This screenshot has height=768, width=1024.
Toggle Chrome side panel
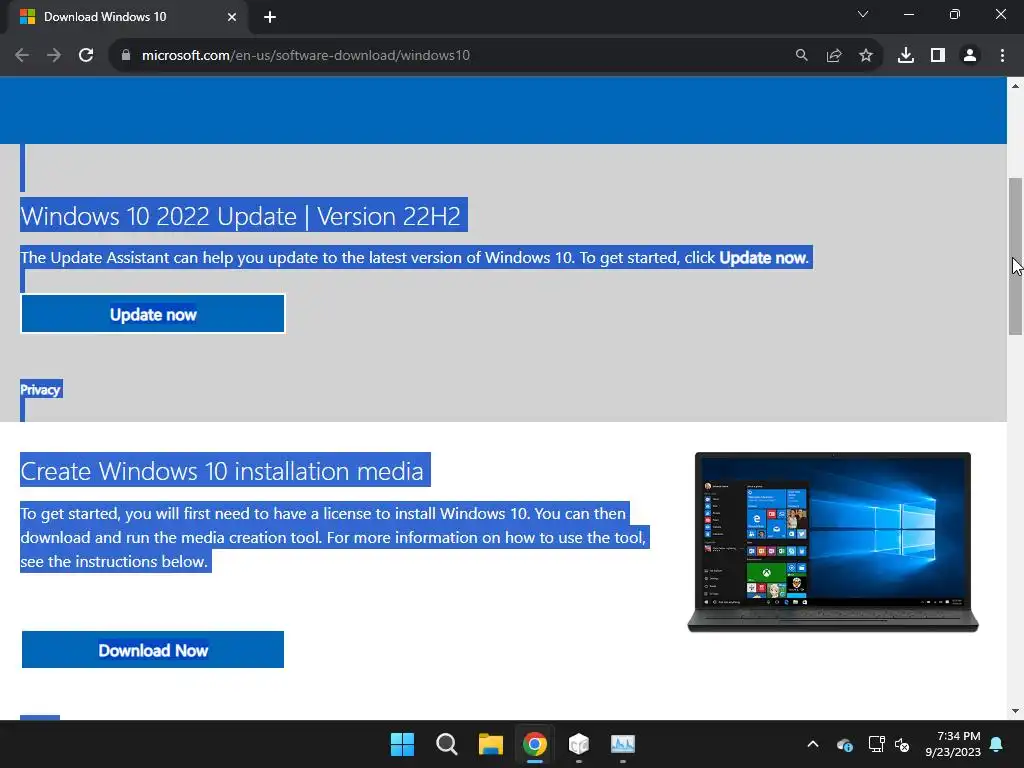938,56
